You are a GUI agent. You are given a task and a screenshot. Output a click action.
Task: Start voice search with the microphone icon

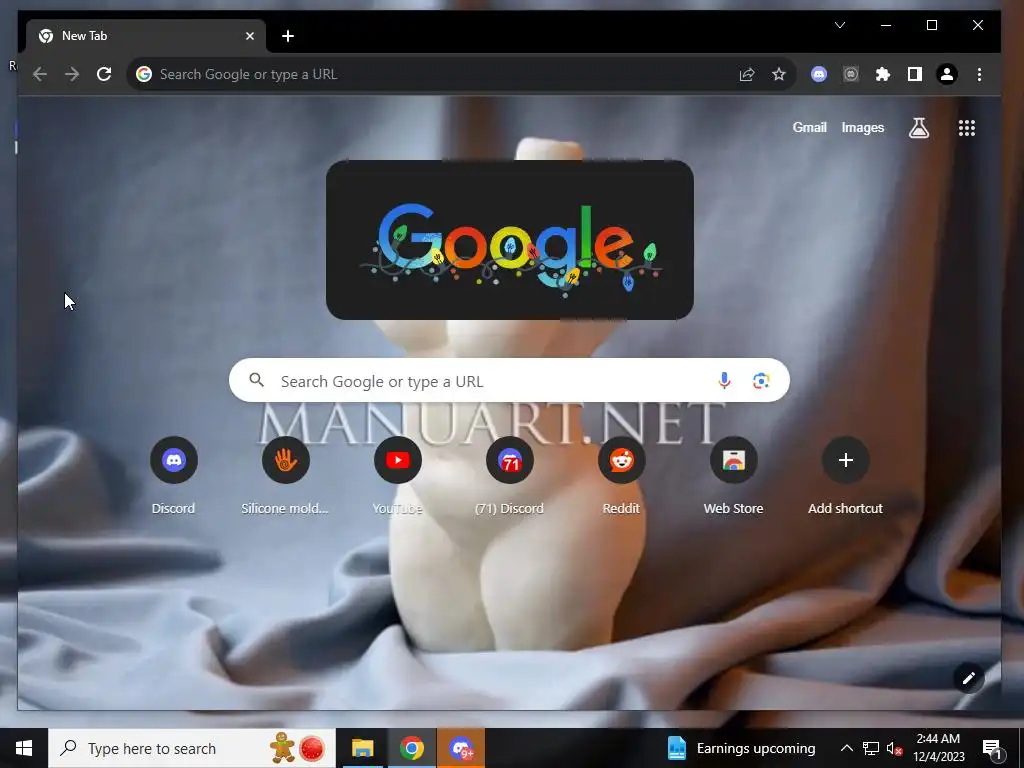(x=724, y=380)
